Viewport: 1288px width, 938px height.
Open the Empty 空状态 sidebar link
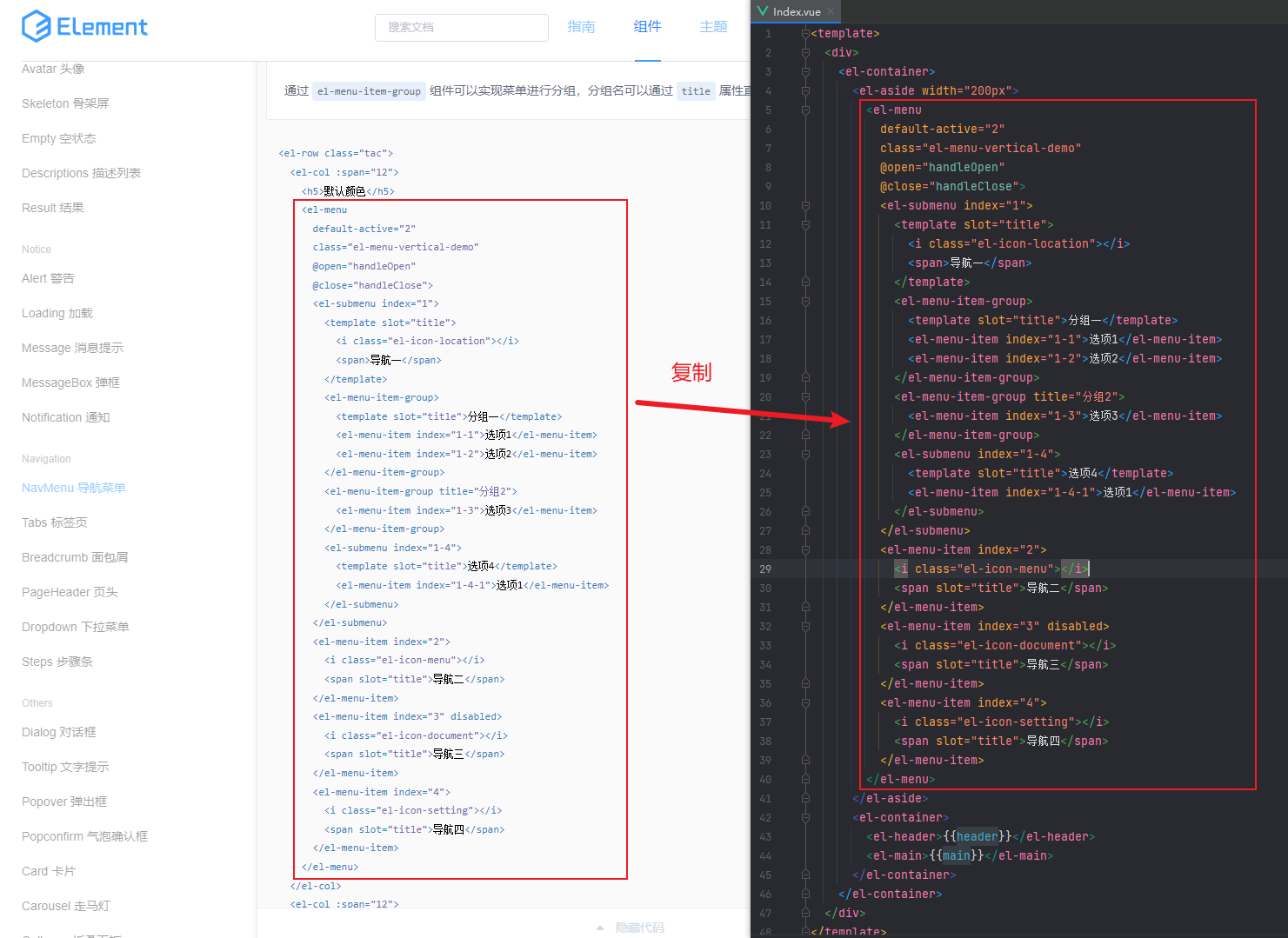[59, 138]
